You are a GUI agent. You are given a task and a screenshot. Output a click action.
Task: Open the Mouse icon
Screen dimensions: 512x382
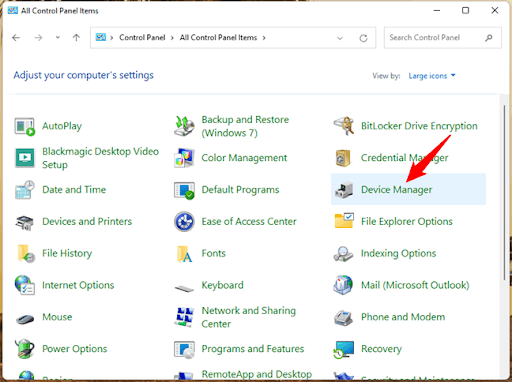pos(25,319)
